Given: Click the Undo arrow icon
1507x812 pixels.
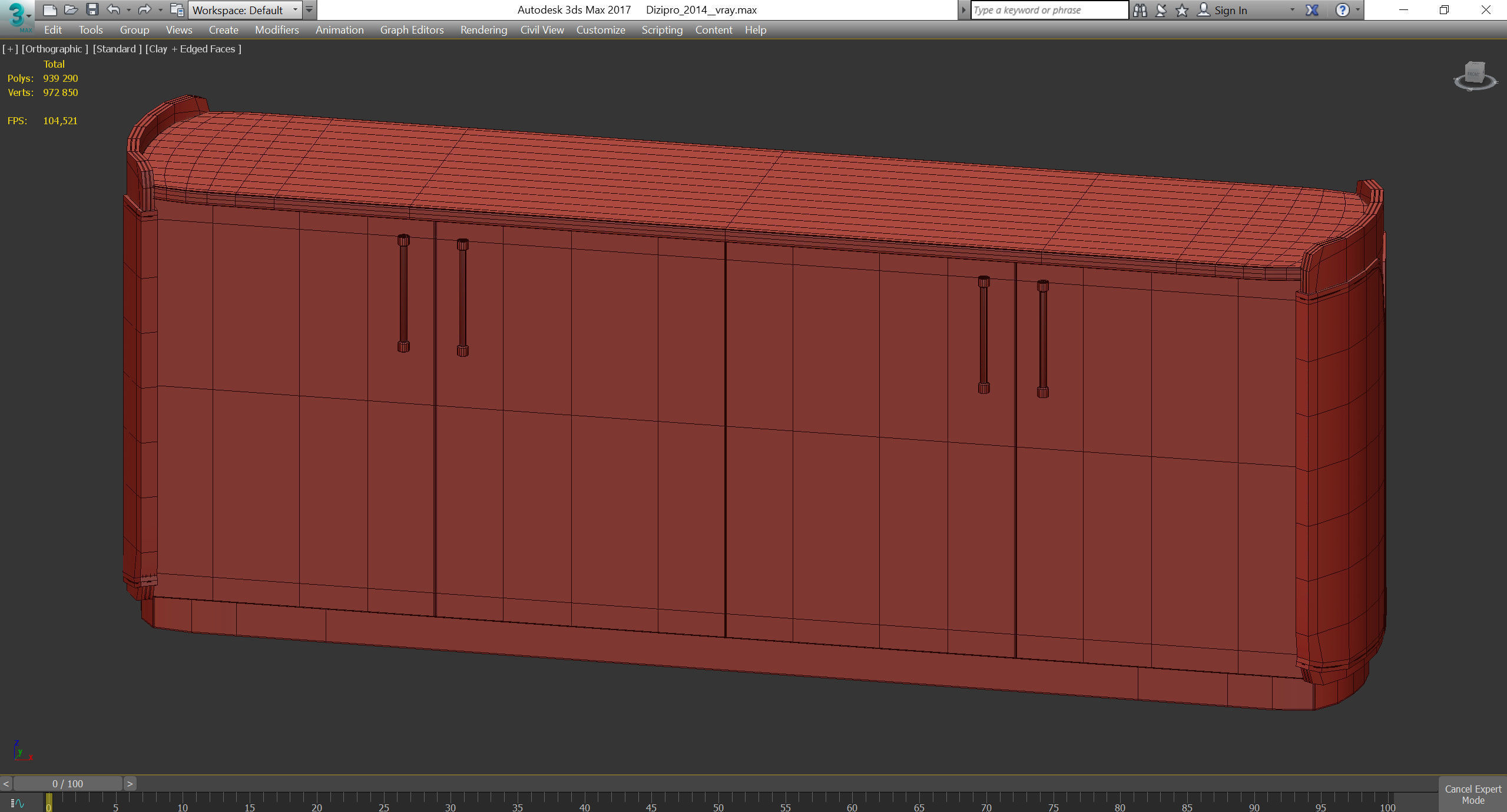Looking at the screenshot, I should click(113, 10).
